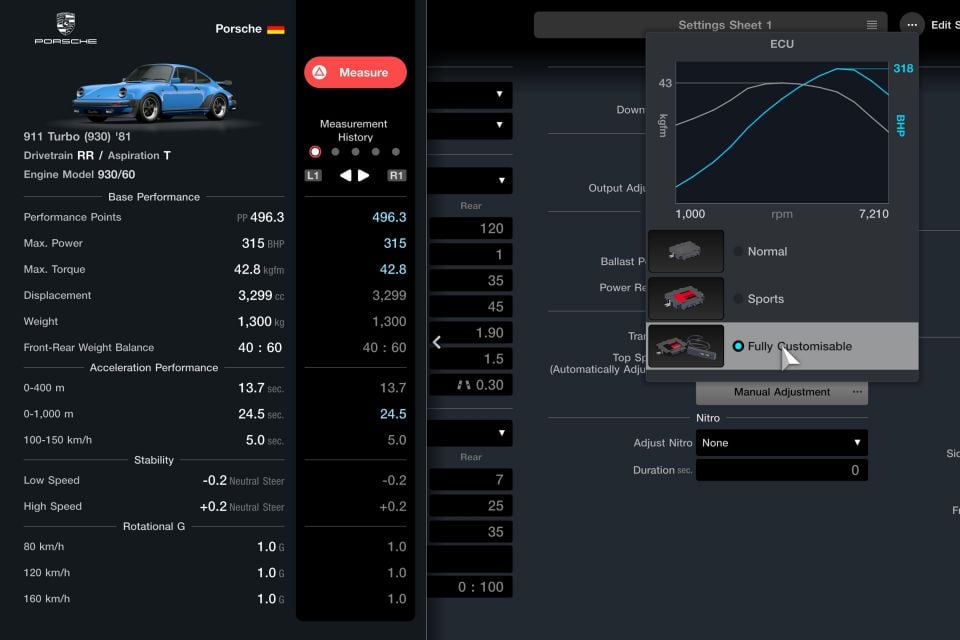Open the dropdown directly above the first Rear label
The width and height of the screenshot is (960, 640).
(x=470, y=181)
